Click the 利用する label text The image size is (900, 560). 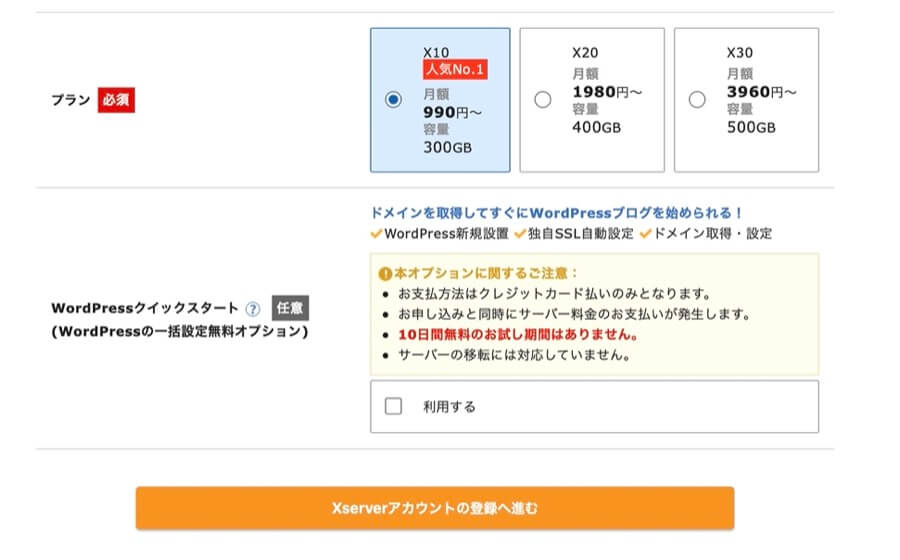pos(449,407)
